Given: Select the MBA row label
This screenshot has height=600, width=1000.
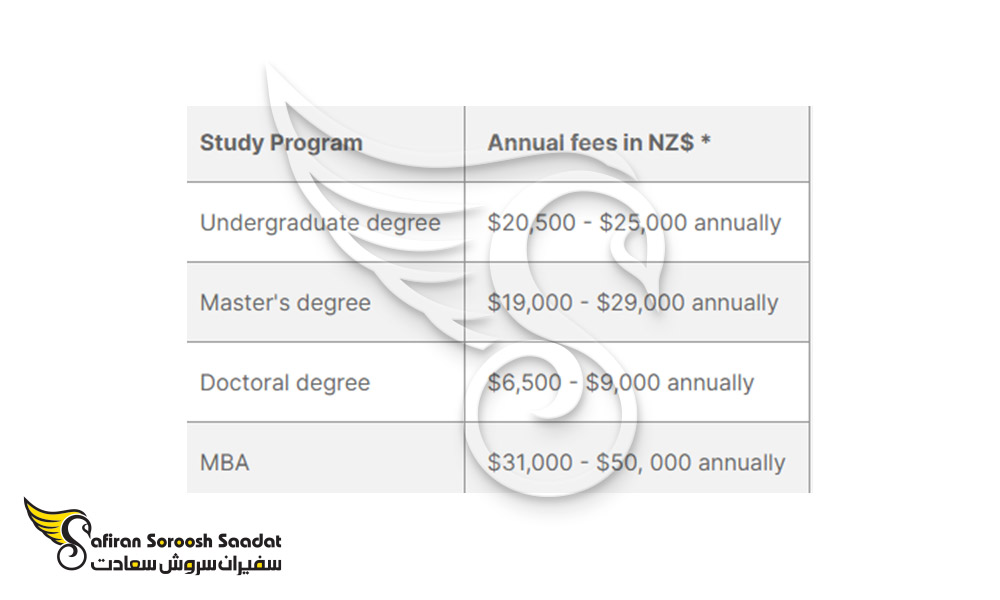Looking at the screenshot, I should pos(224,462).
